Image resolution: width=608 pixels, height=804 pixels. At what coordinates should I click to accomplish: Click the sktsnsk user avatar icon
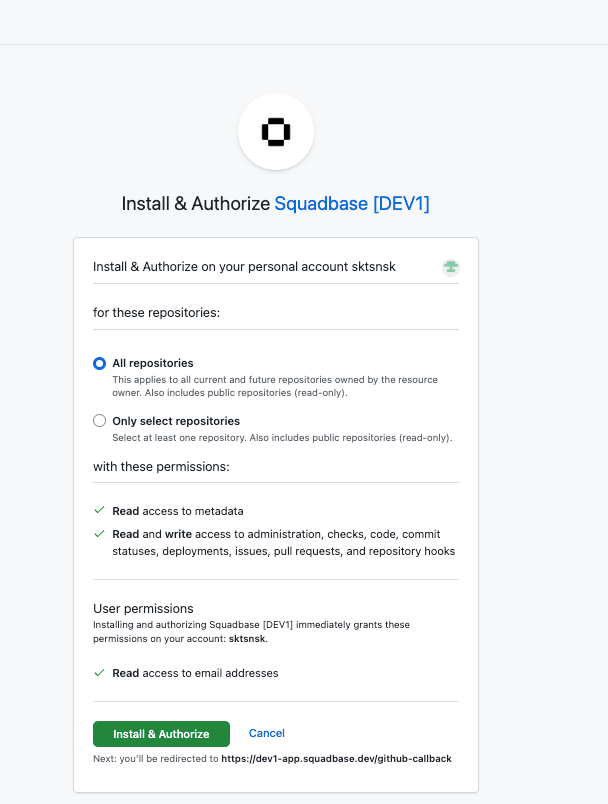tap(451, 267)
